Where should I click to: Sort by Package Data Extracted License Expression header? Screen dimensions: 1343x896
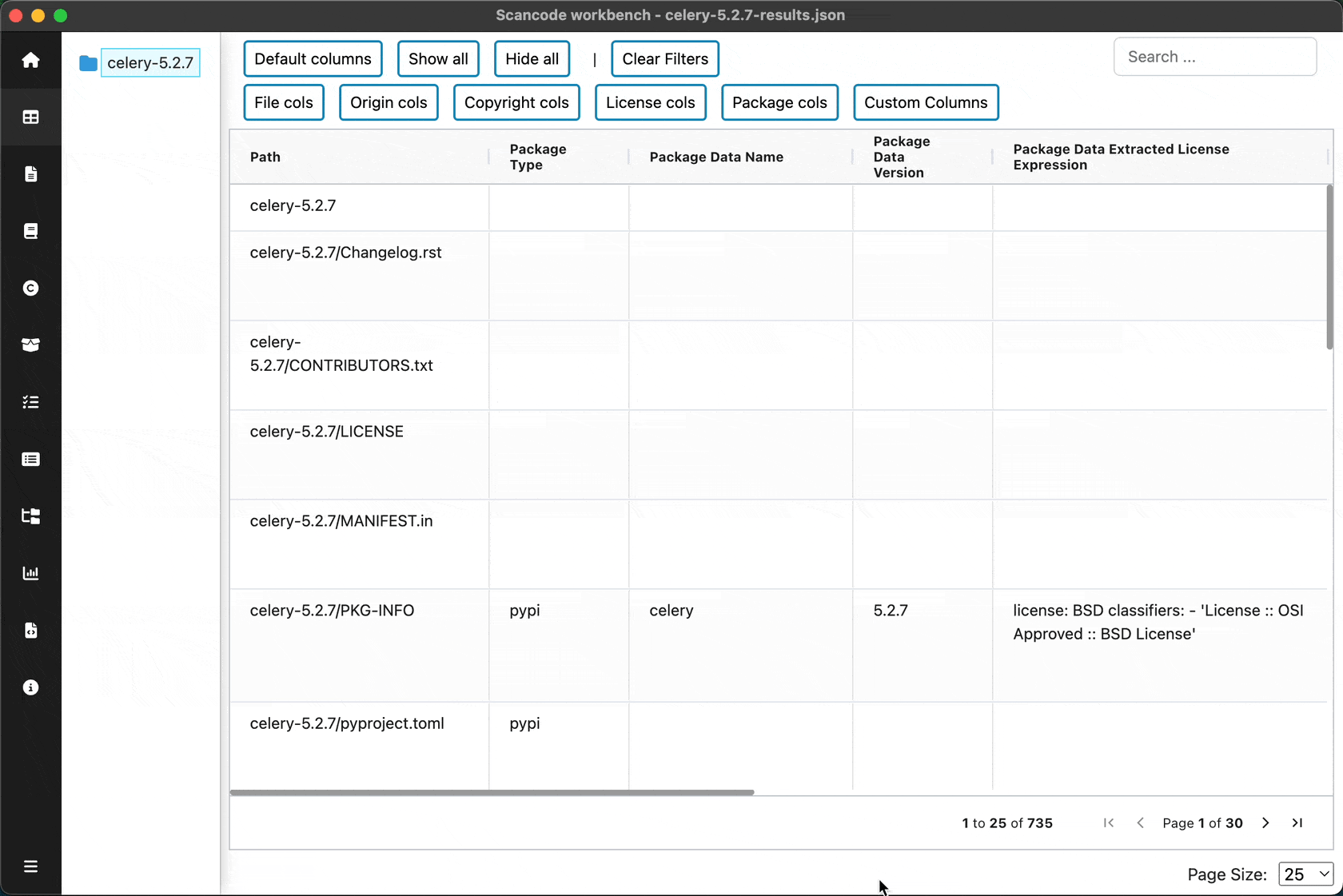click(x=1159, y=157)
